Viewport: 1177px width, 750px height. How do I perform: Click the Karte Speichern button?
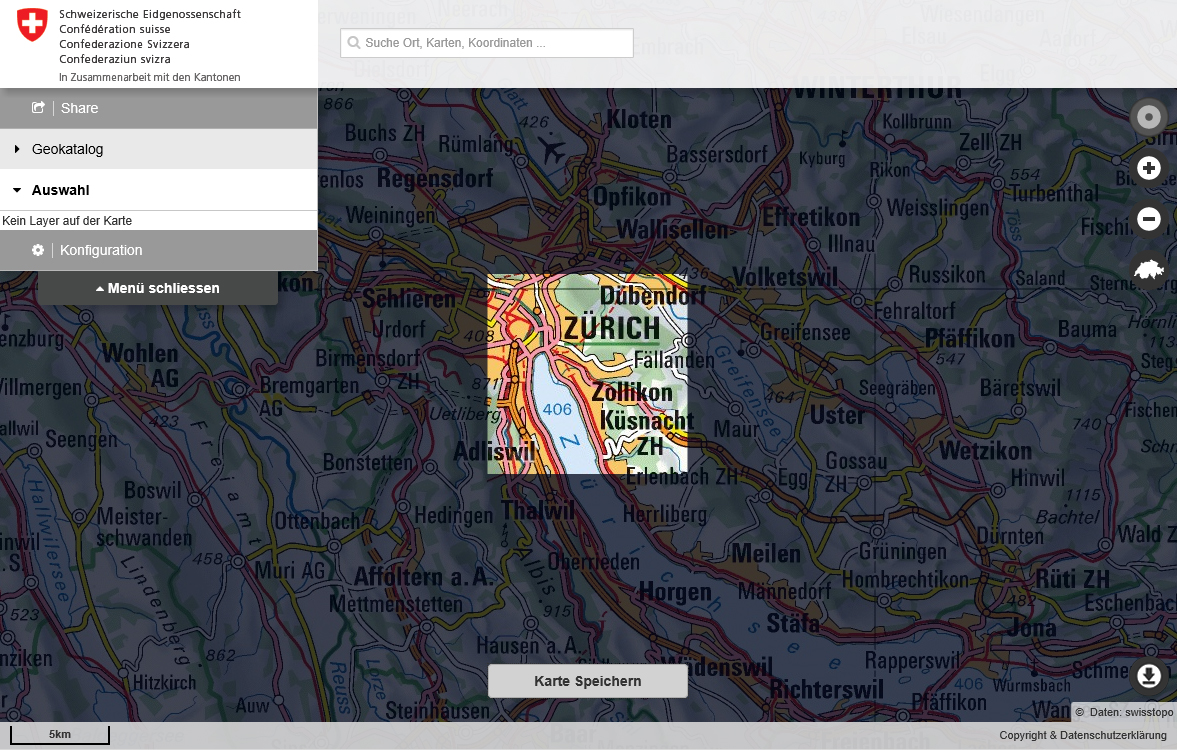pos(588,681)
